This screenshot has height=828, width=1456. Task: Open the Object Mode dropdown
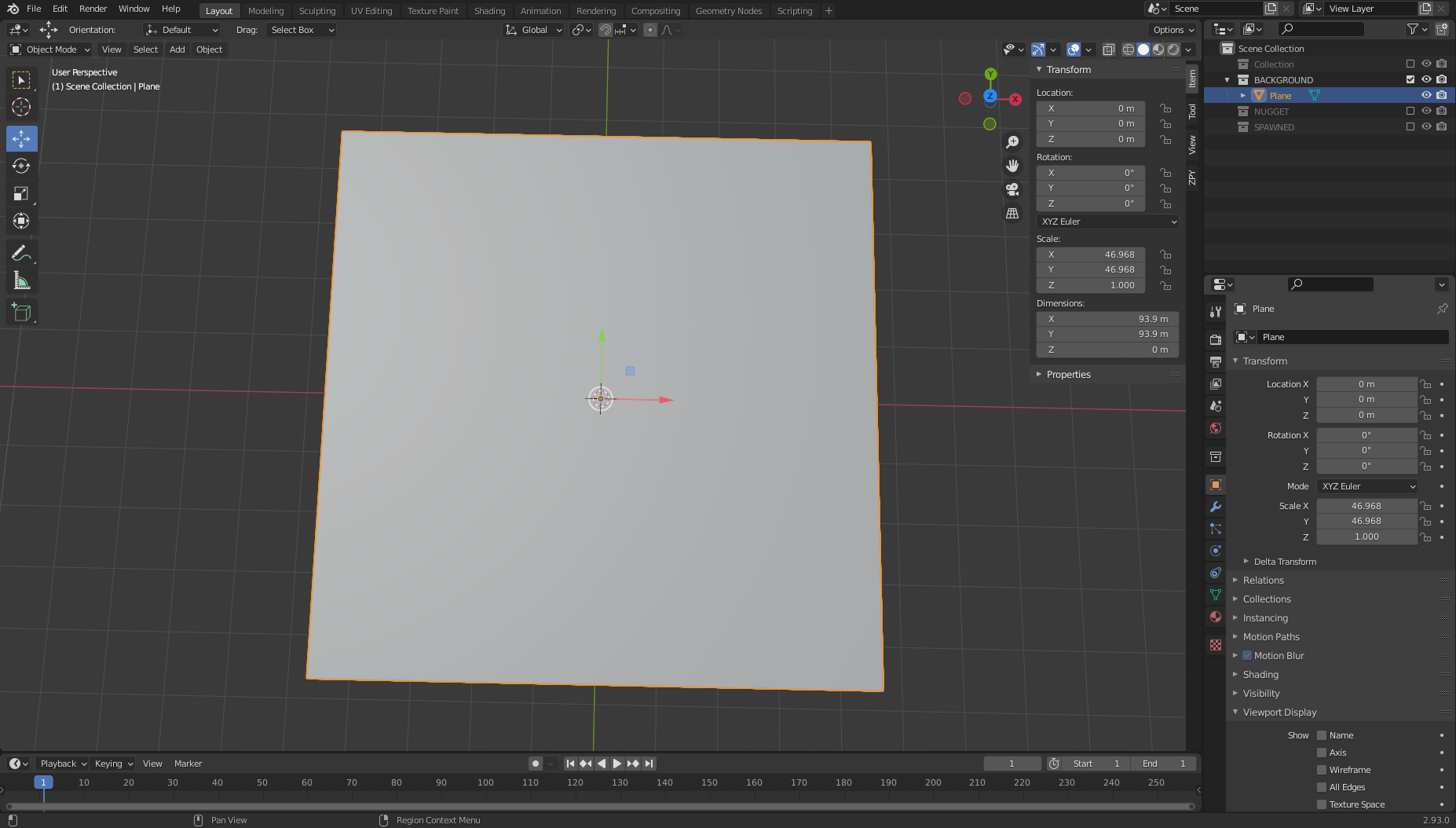pos(50,49)
